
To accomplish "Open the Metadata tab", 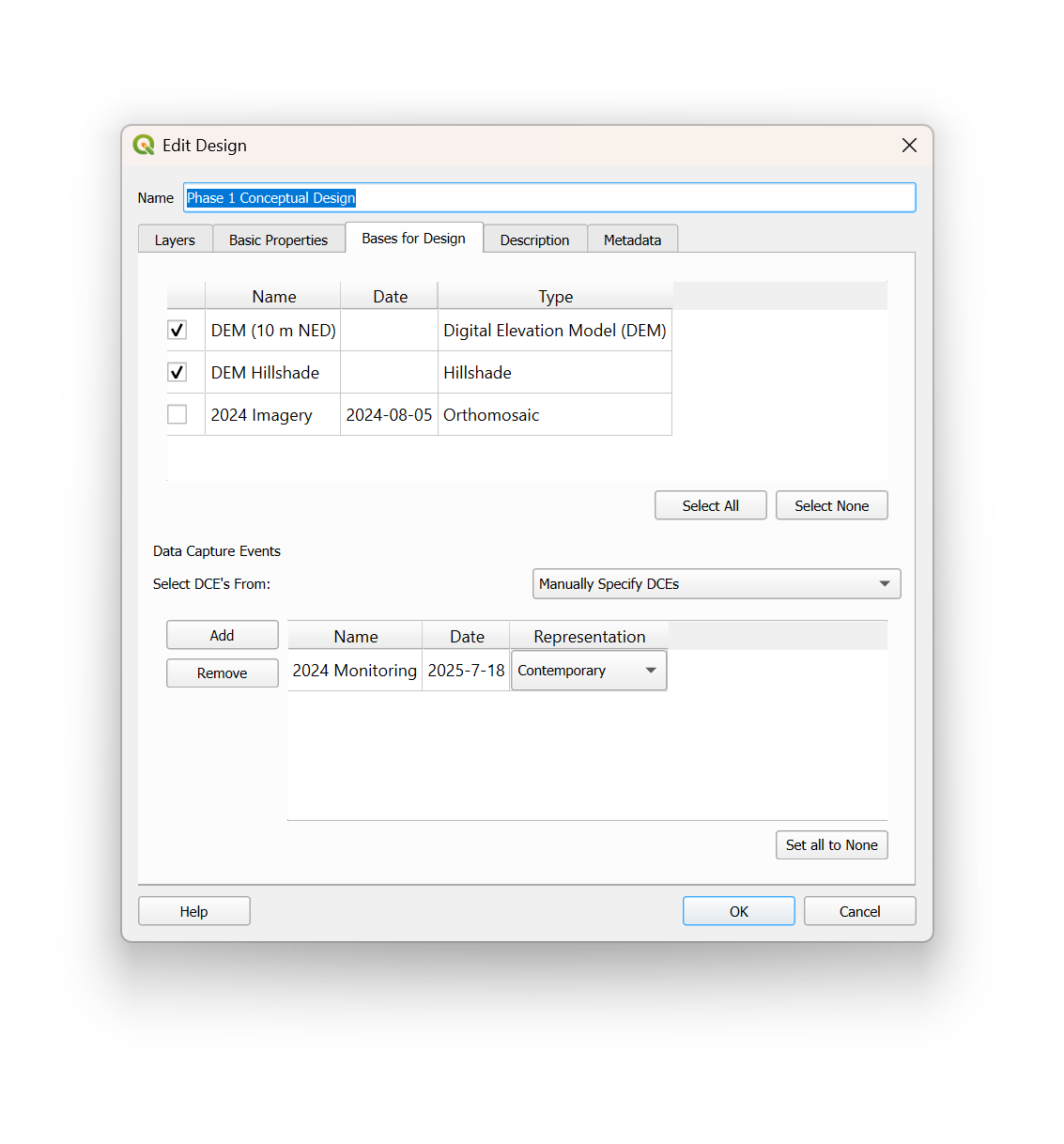I will [x=632, y=240].
